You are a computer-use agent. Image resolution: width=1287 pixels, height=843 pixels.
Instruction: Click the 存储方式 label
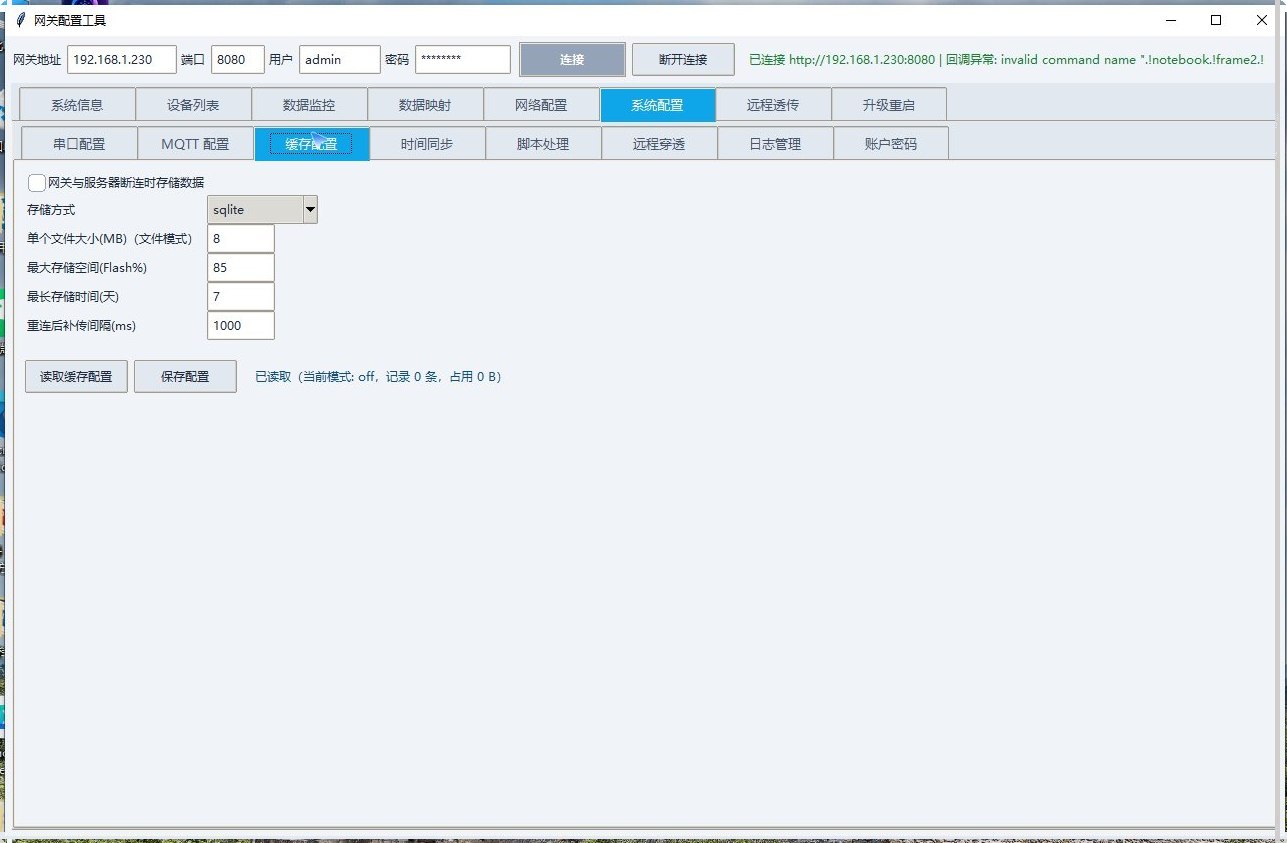(x=51, y=210)
